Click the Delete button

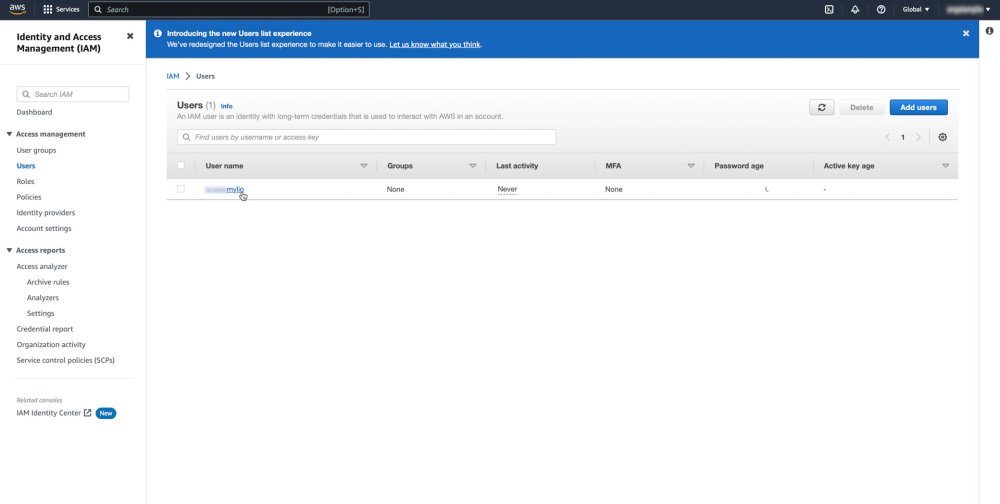(x=862, y=107)
